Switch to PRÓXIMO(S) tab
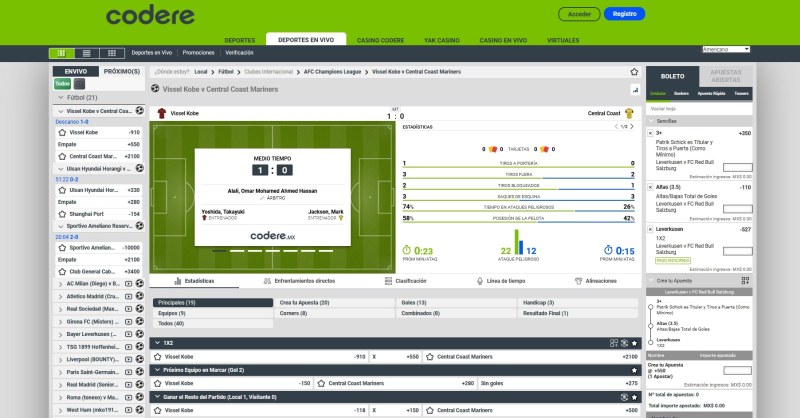This screenshot has width=800, height=418. [122, 71]
